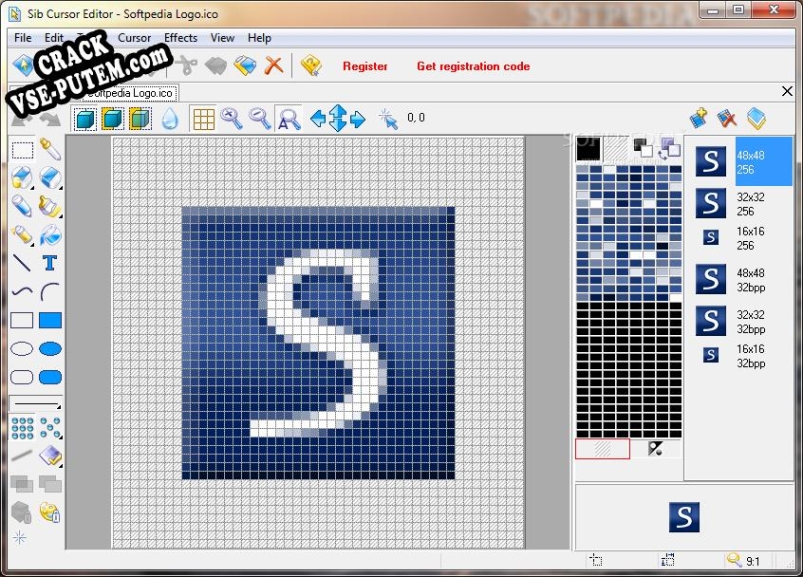Shift image left with blue arrow
Image resolution: width=803 pixels, height=577 pixels.
(x=318, y=119)
